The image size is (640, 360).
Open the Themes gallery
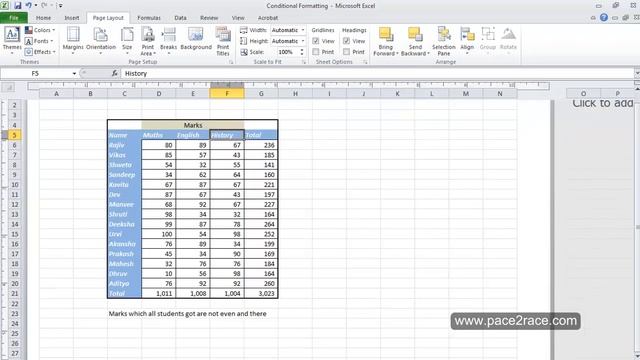pyautogui.click(x=12, y=40)
